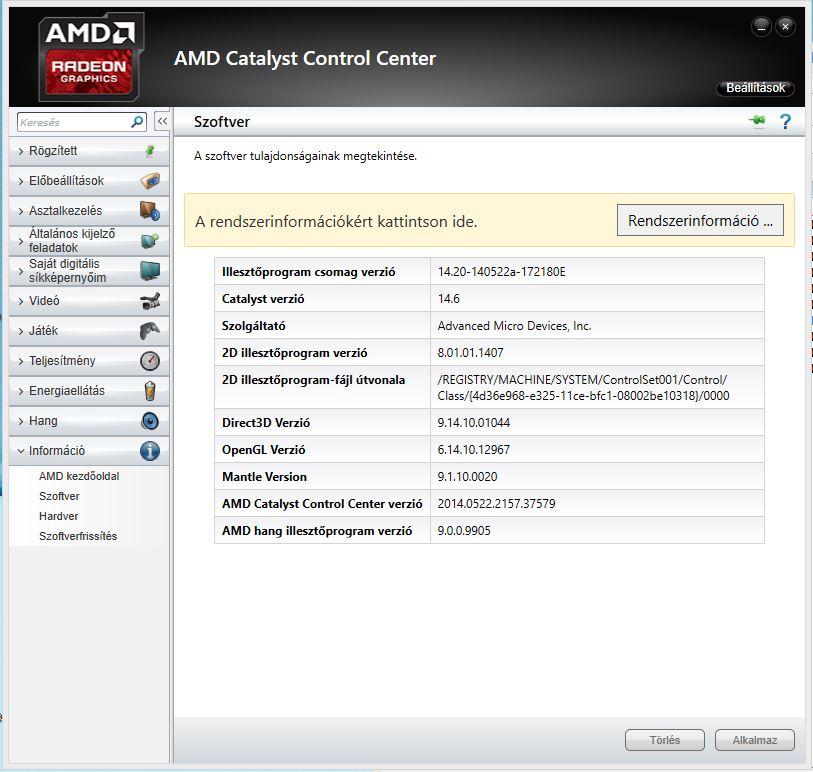The width and height of the screenshot is (813, 772).
Task: Expand the Energiaellátás section
Action: [x=89, y=391]
